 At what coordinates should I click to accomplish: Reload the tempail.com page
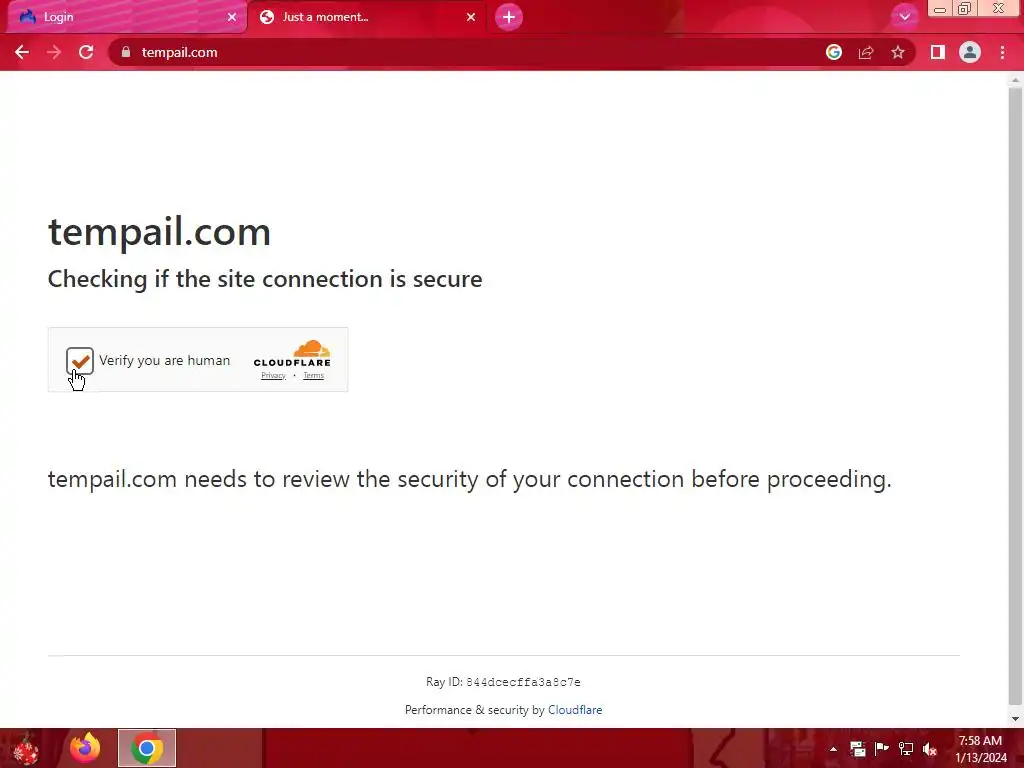pyautogui.click(x=86, y=52)
